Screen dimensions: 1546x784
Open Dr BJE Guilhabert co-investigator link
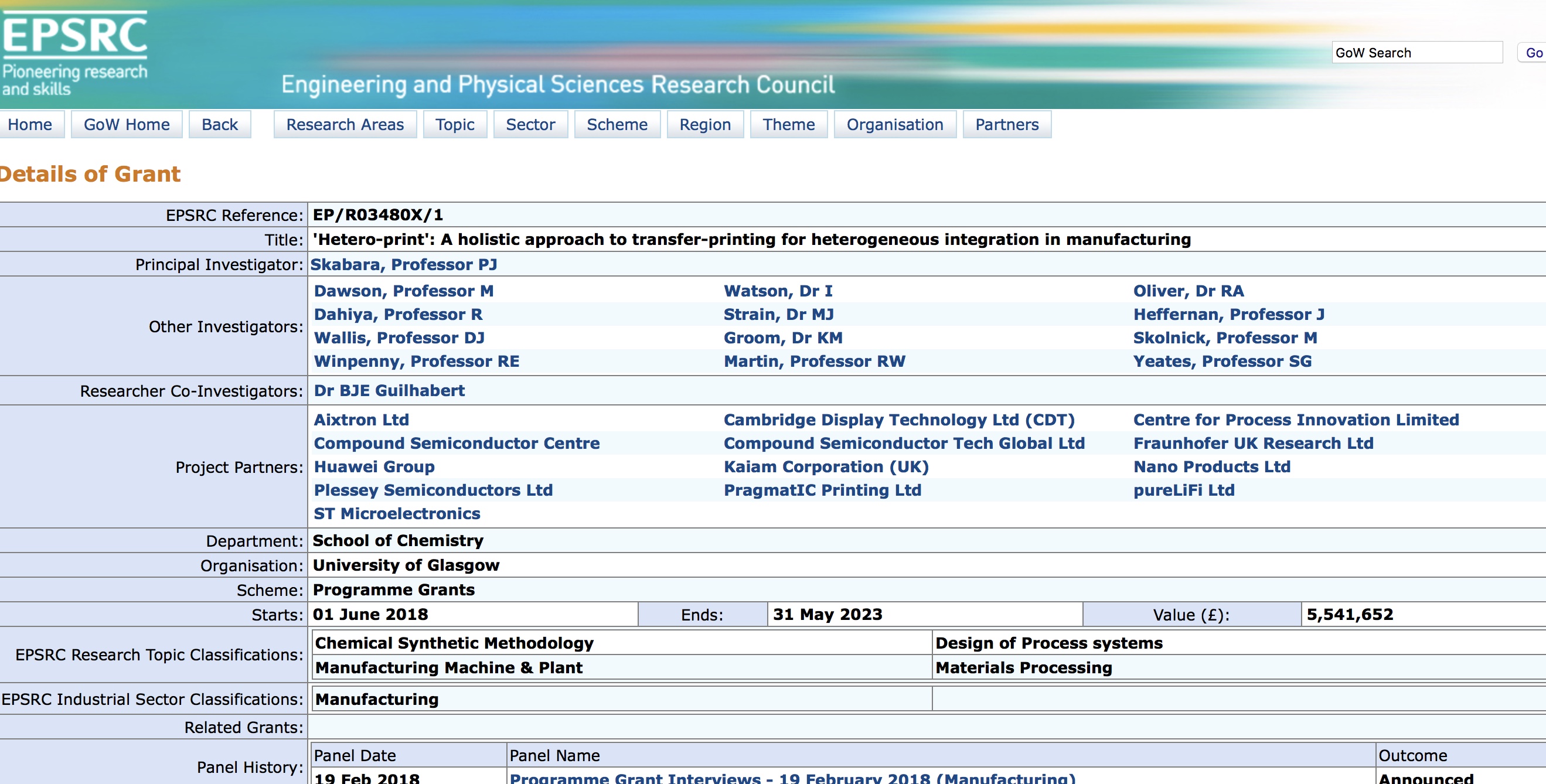[389, 390]
